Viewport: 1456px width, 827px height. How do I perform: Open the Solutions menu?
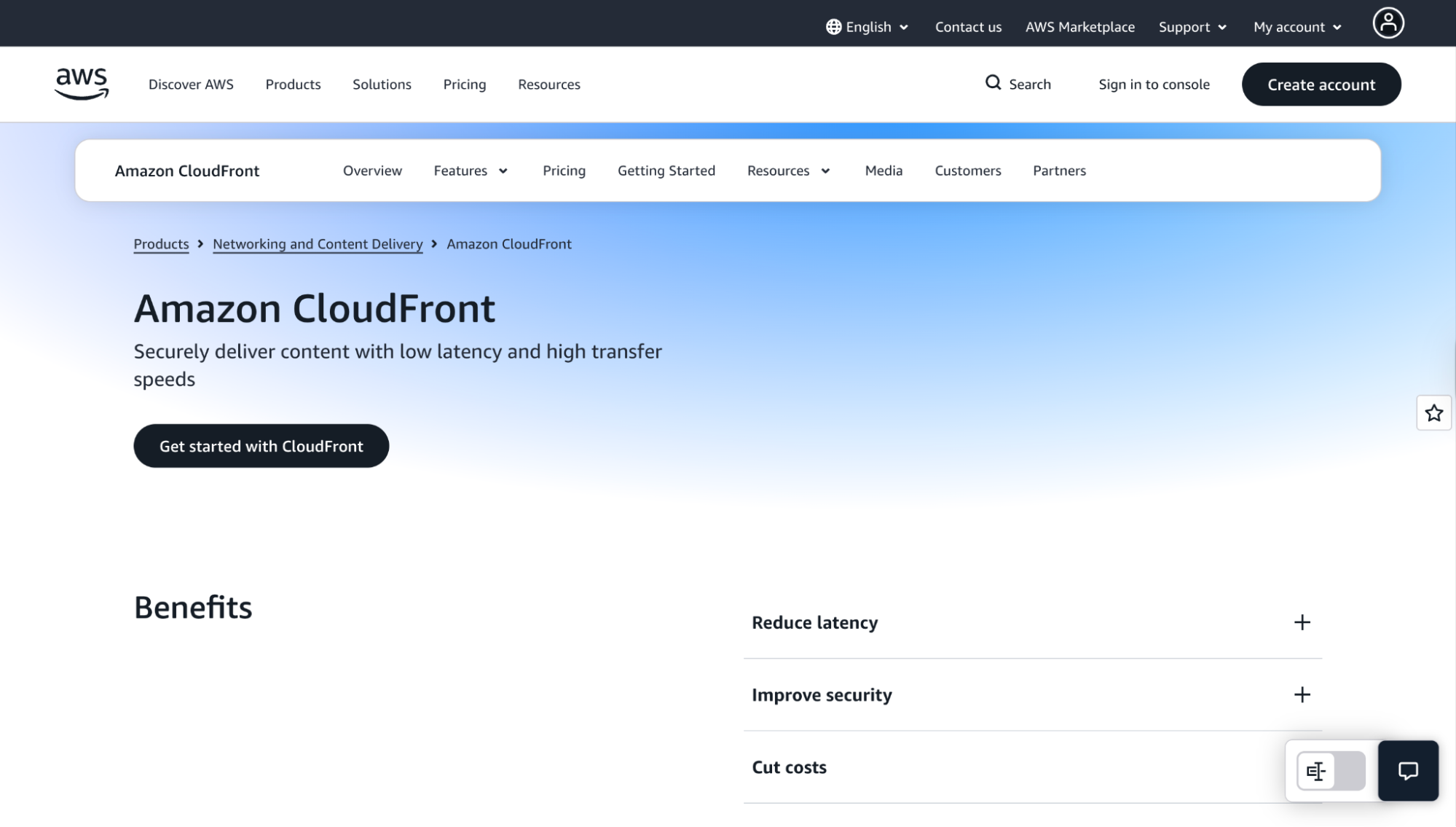pos(382,85)
